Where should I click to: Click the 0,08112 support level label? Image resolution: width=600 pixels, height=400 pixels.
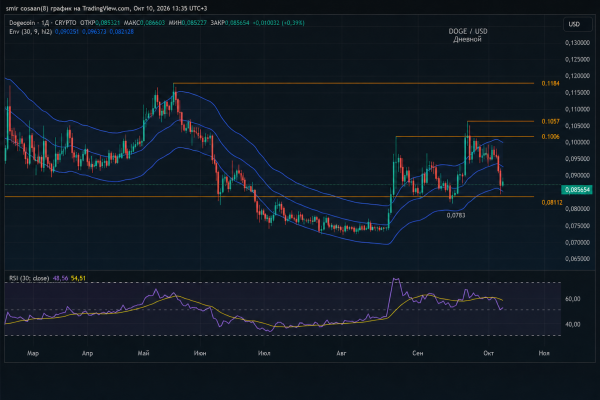pos(552,202)
